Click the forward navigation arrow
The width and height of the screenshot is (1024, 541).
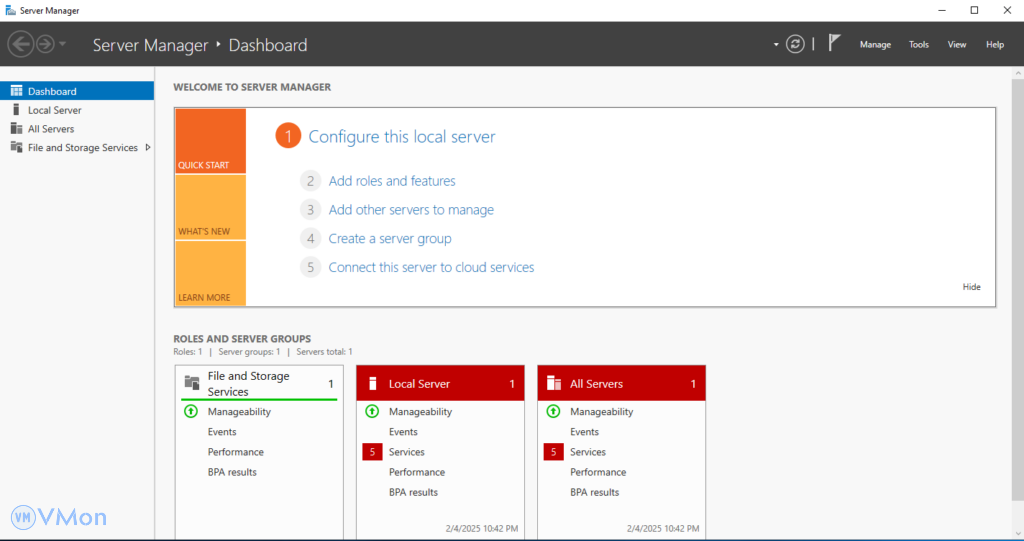[x=45, y=44]
